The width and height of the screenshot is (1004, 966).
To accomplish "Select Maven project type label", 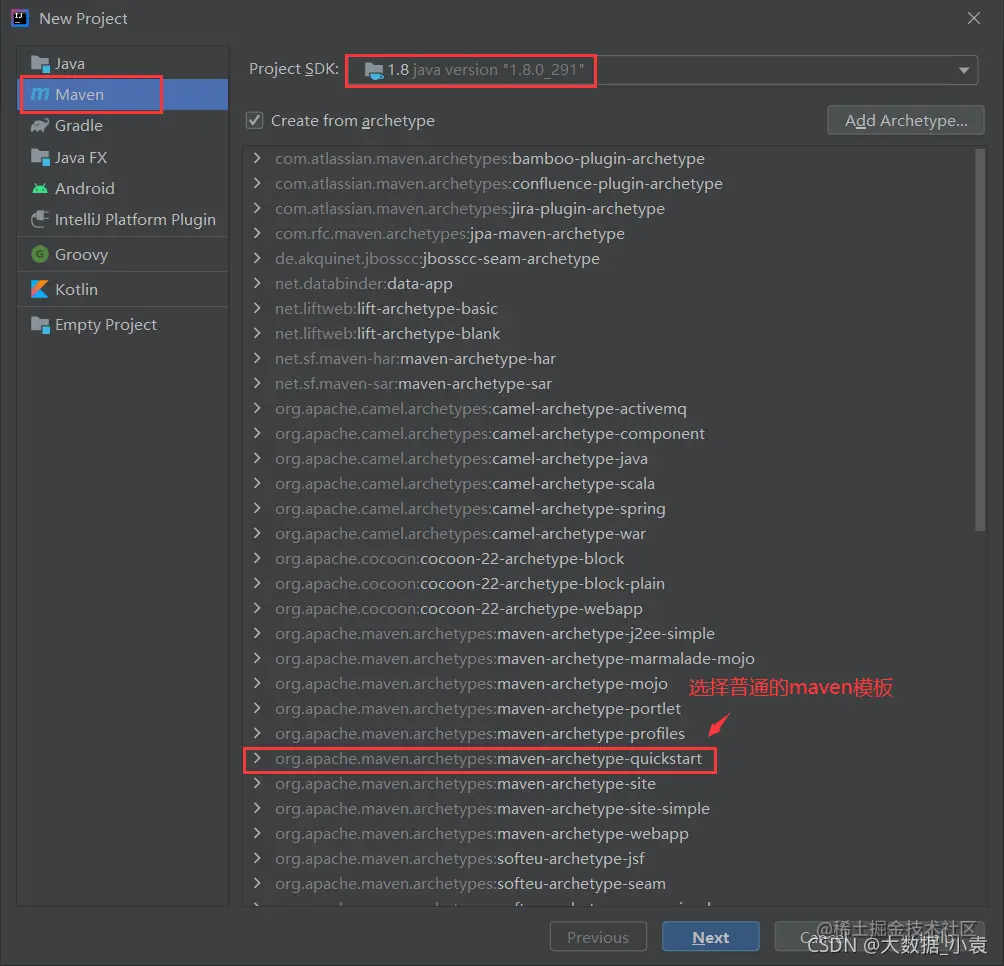I will pyautogui.click(x=79, y=95).
